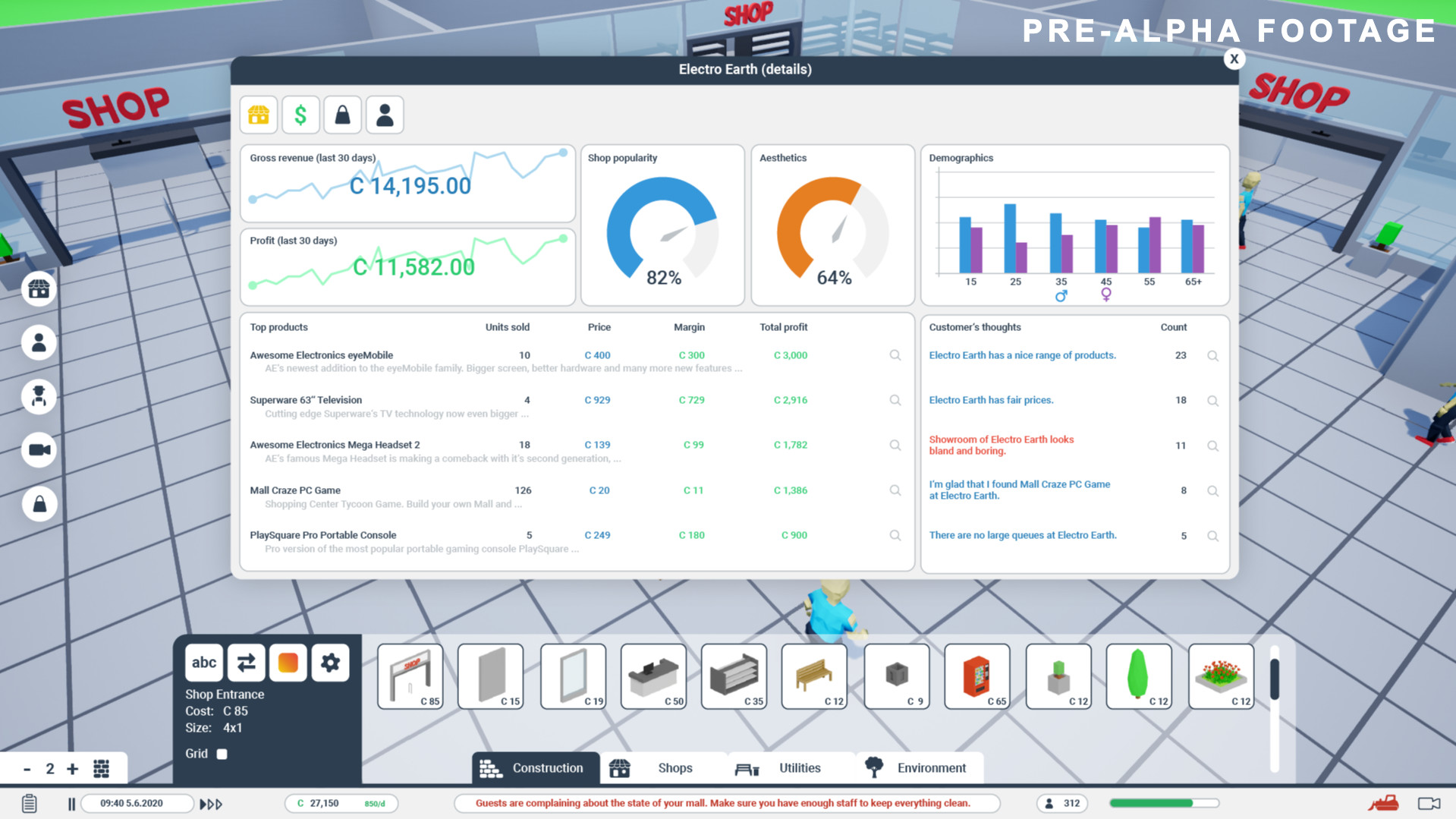
Task: Click the bulldozer demolish icon
Action: (x=1383, y=803)
